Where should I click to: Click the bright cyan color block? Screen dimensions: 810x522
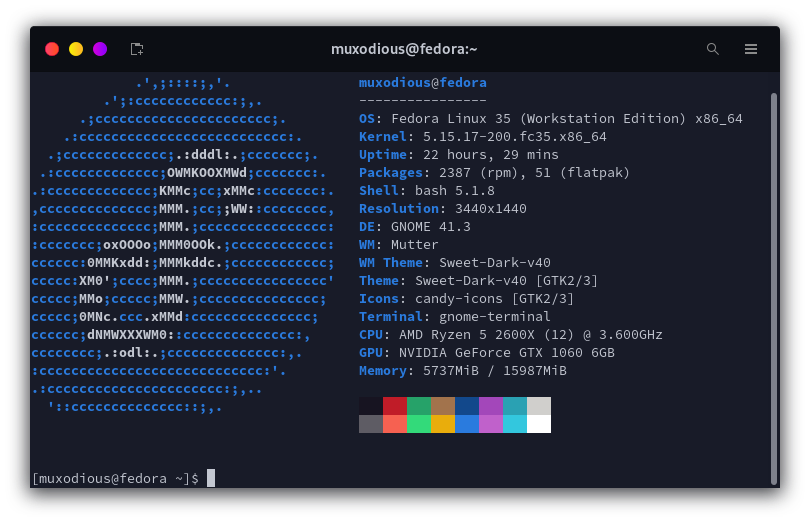coord(515,424)
